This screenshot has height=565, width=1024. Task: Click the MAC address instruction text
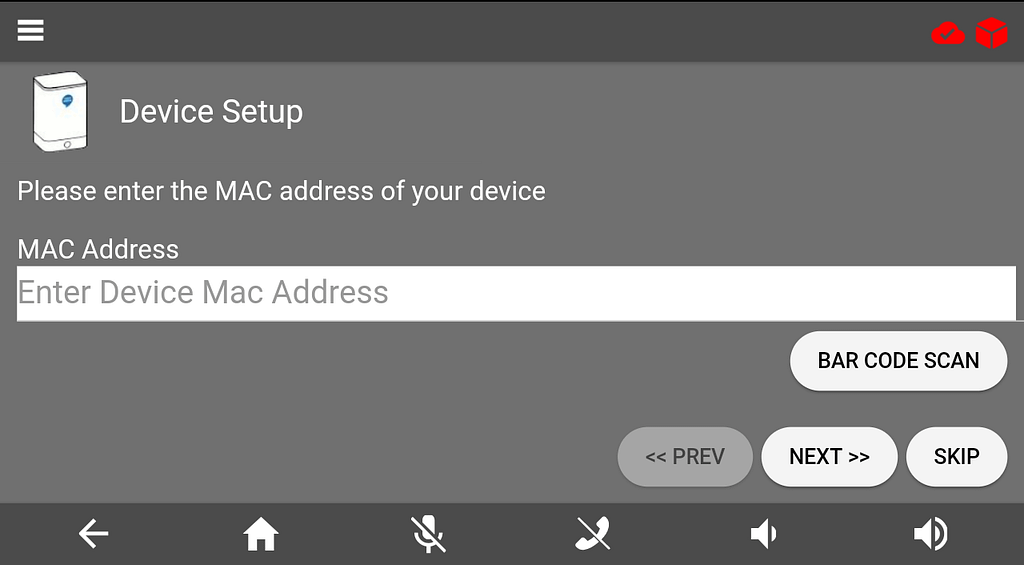point(281,191)
